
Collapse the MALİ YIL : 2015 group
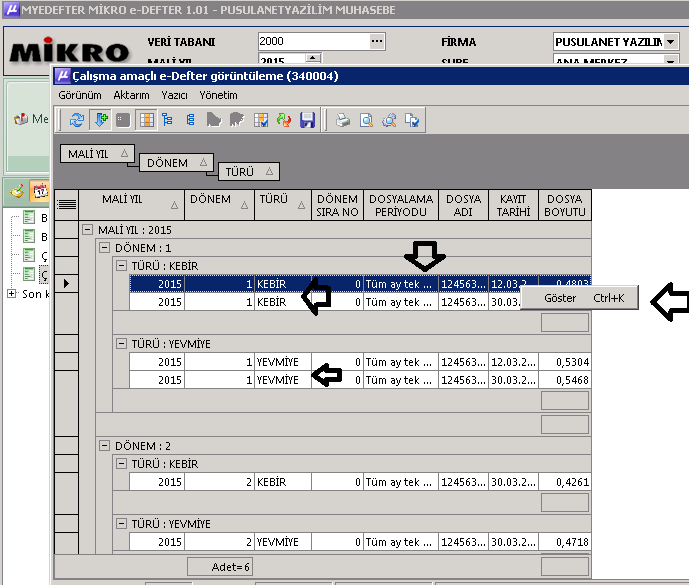click(87, 229)
